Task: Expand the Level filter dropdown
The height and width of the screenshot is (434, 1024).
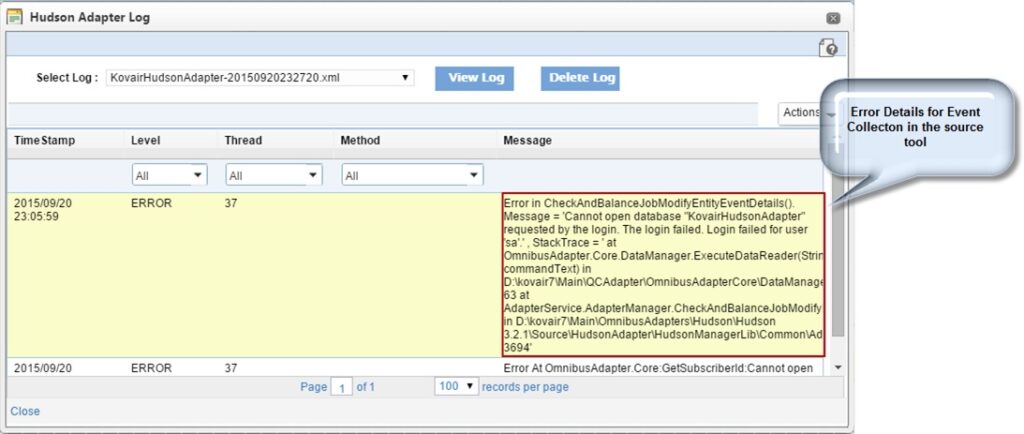Action: 169,175
